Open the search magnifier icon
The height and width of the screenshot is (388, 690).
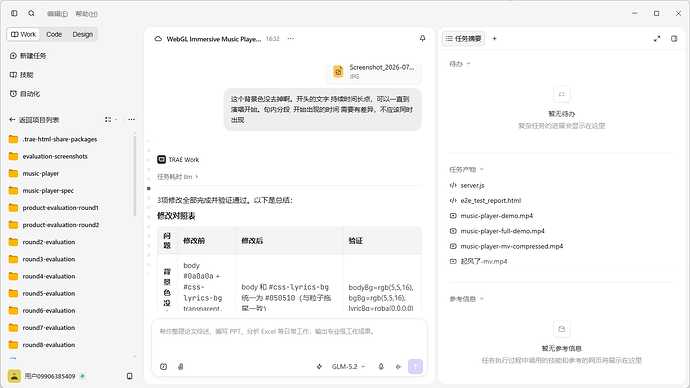click(31, 14)
